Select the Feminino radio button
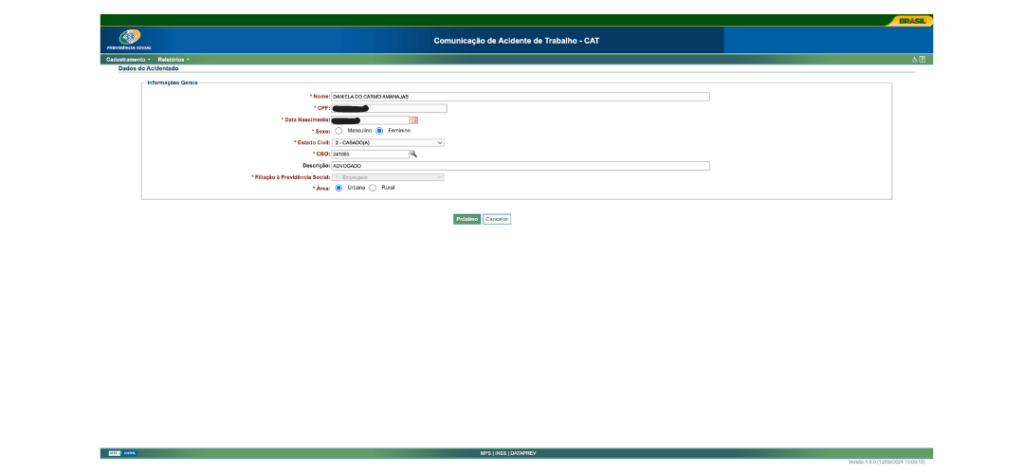This screenshot has width=1024, height=474. click(x=379, y=131)
